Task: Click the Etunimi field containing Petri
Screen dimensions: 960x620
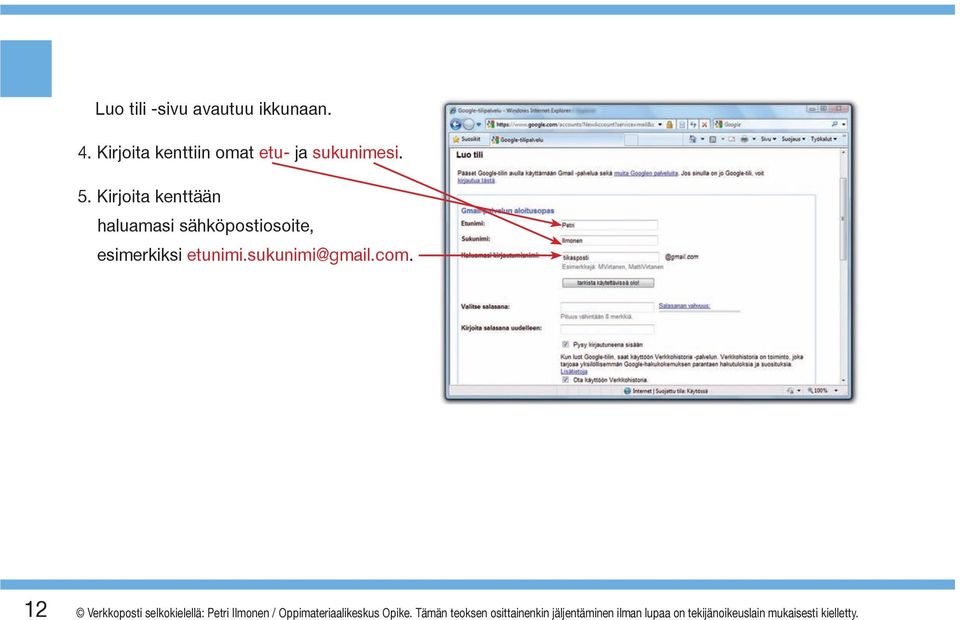Action: point(609,225)
